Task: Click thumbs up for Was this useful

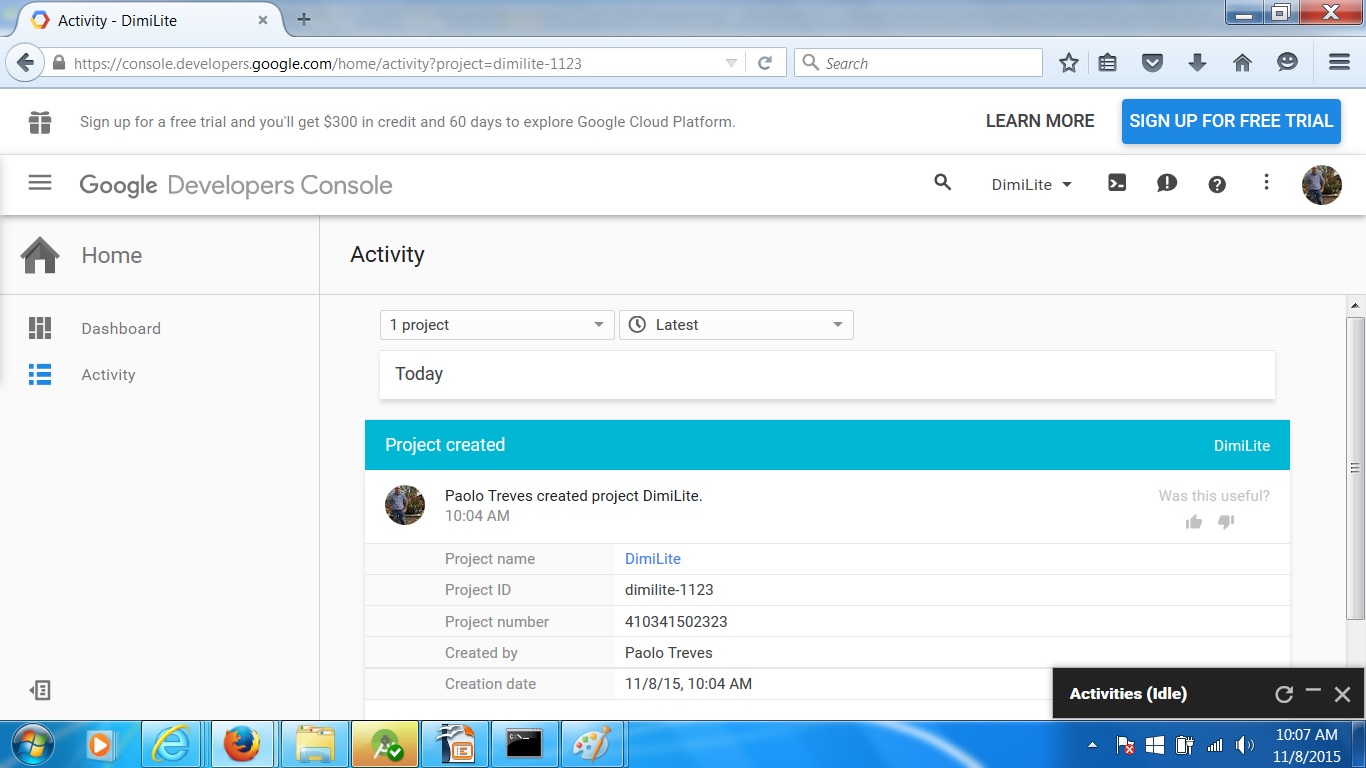Action: click(1194, 522)
